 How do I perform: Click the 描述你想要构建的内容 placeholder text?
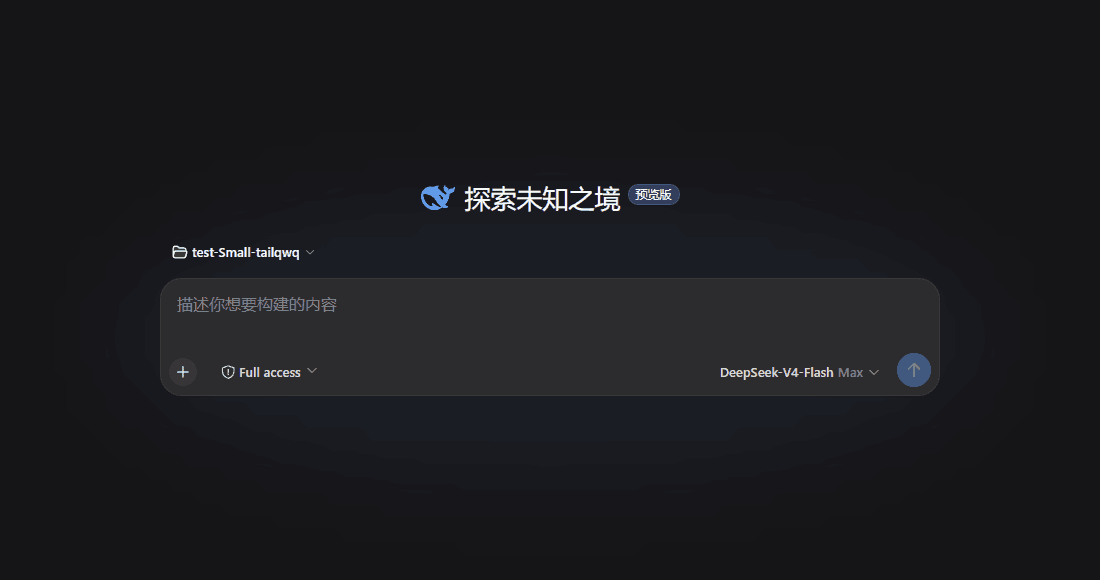point(257,304)
